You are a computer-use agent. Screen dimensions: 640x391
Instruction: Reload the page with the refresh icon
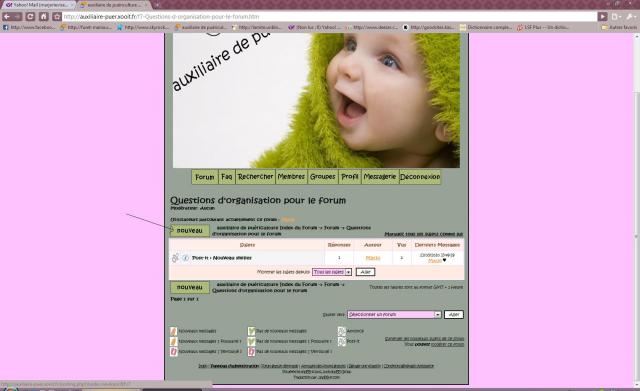pos(30,17)
